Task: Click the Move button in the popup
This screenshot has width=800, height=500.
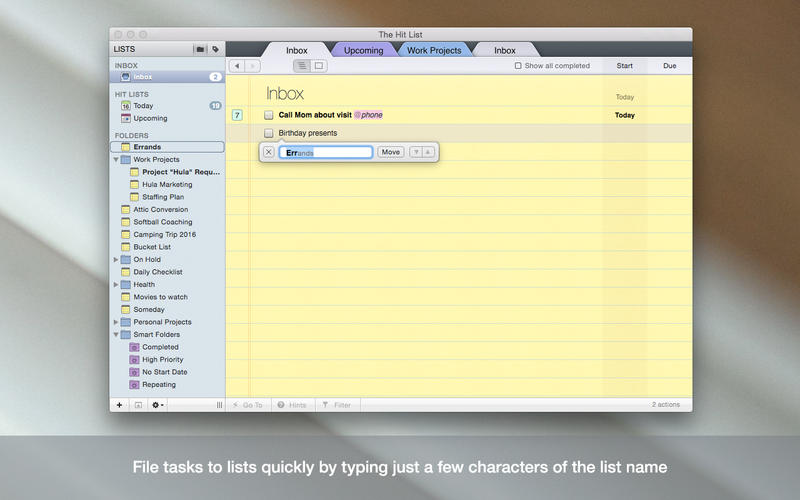Action: [391, 152]
